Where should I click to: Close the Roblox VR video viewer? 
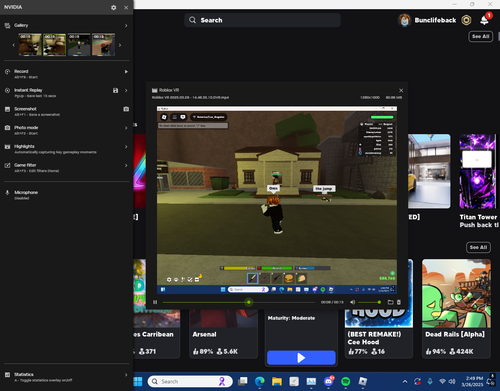401,90
